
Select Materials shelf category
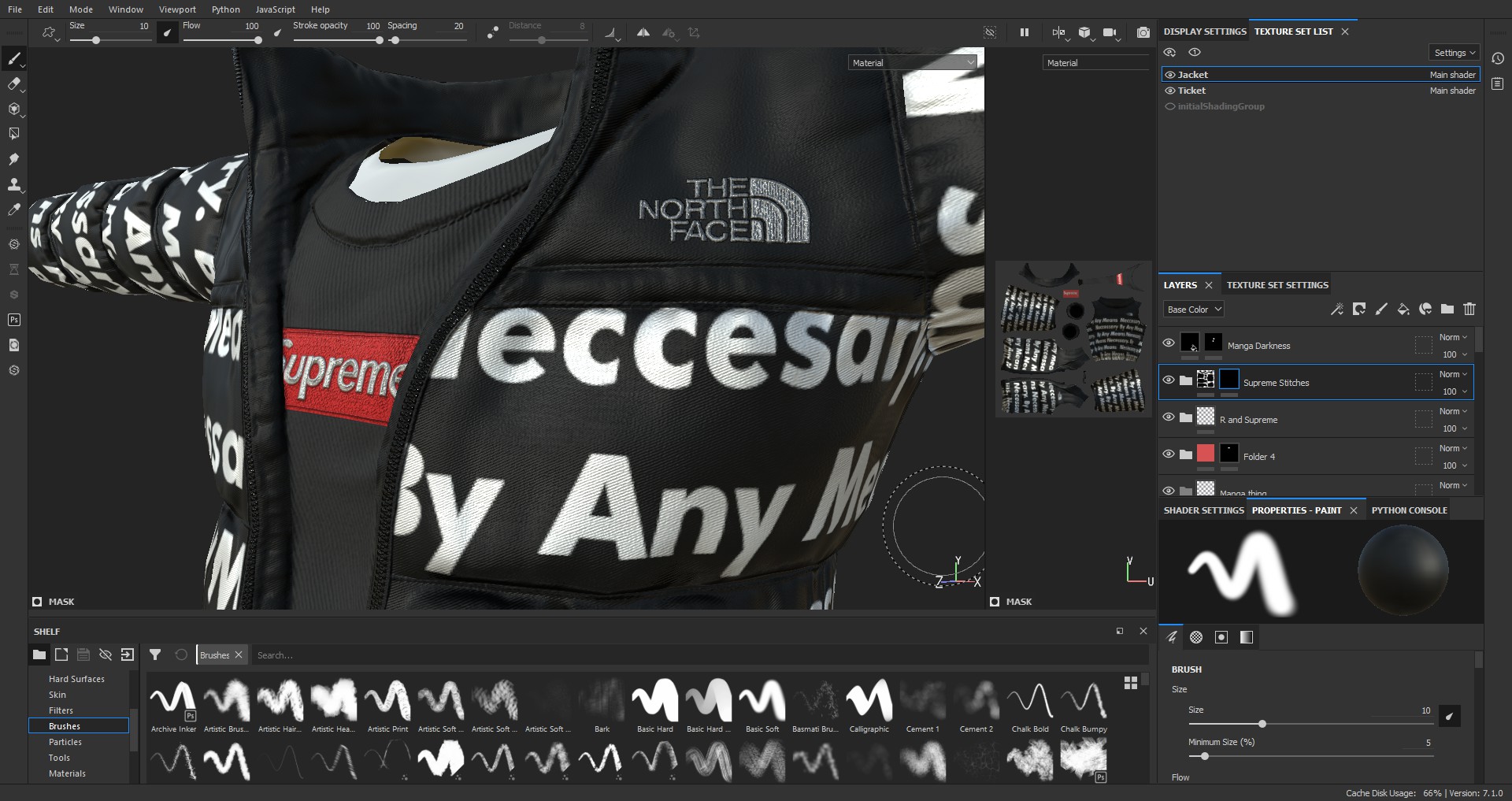coord(67,773)
